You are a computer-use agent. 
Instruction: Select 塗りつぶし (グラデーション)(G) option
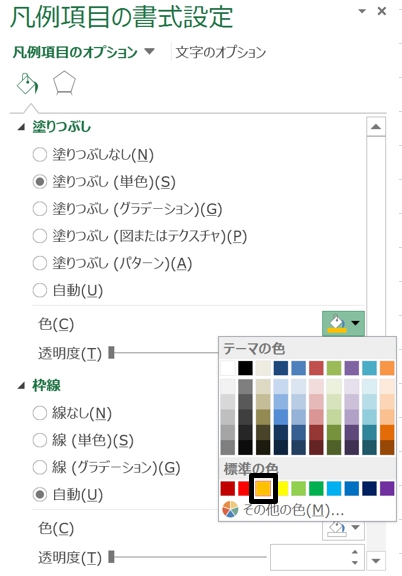pyautogui.click(x=127, y=209)
